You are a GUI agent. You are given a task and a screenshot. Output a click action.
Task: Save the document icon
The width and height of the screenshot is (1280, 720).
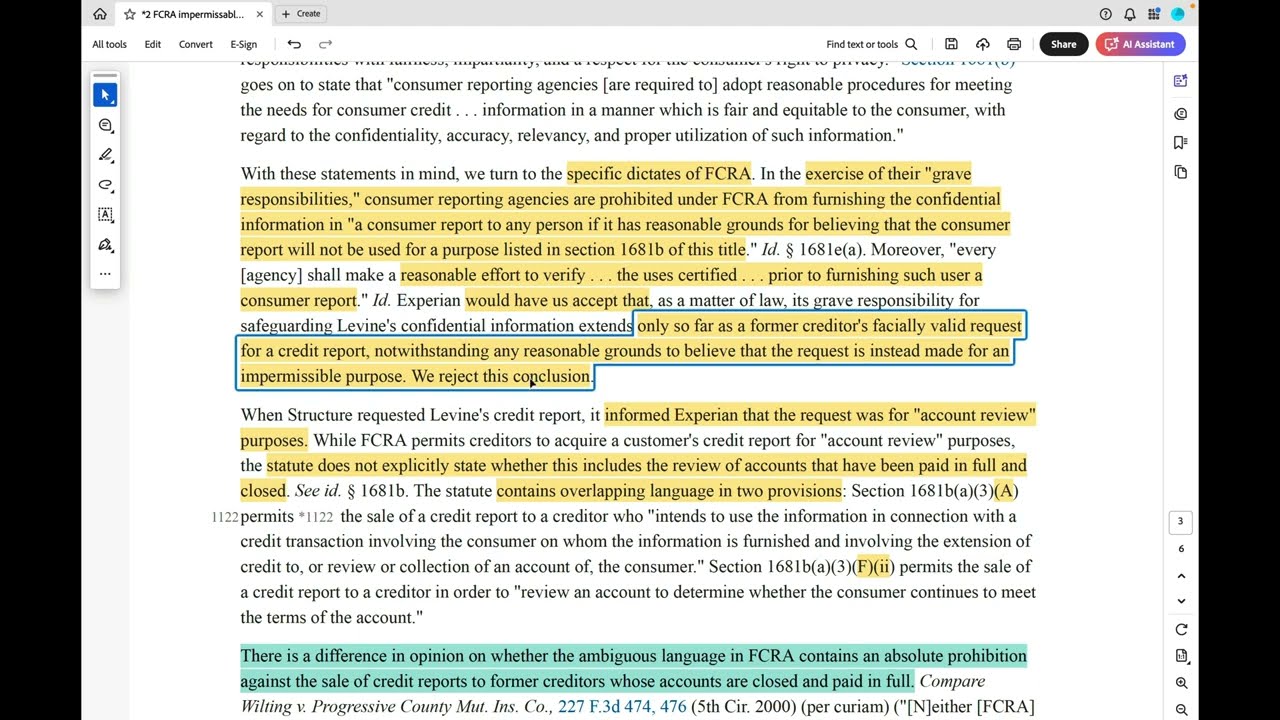coord(951,44)
